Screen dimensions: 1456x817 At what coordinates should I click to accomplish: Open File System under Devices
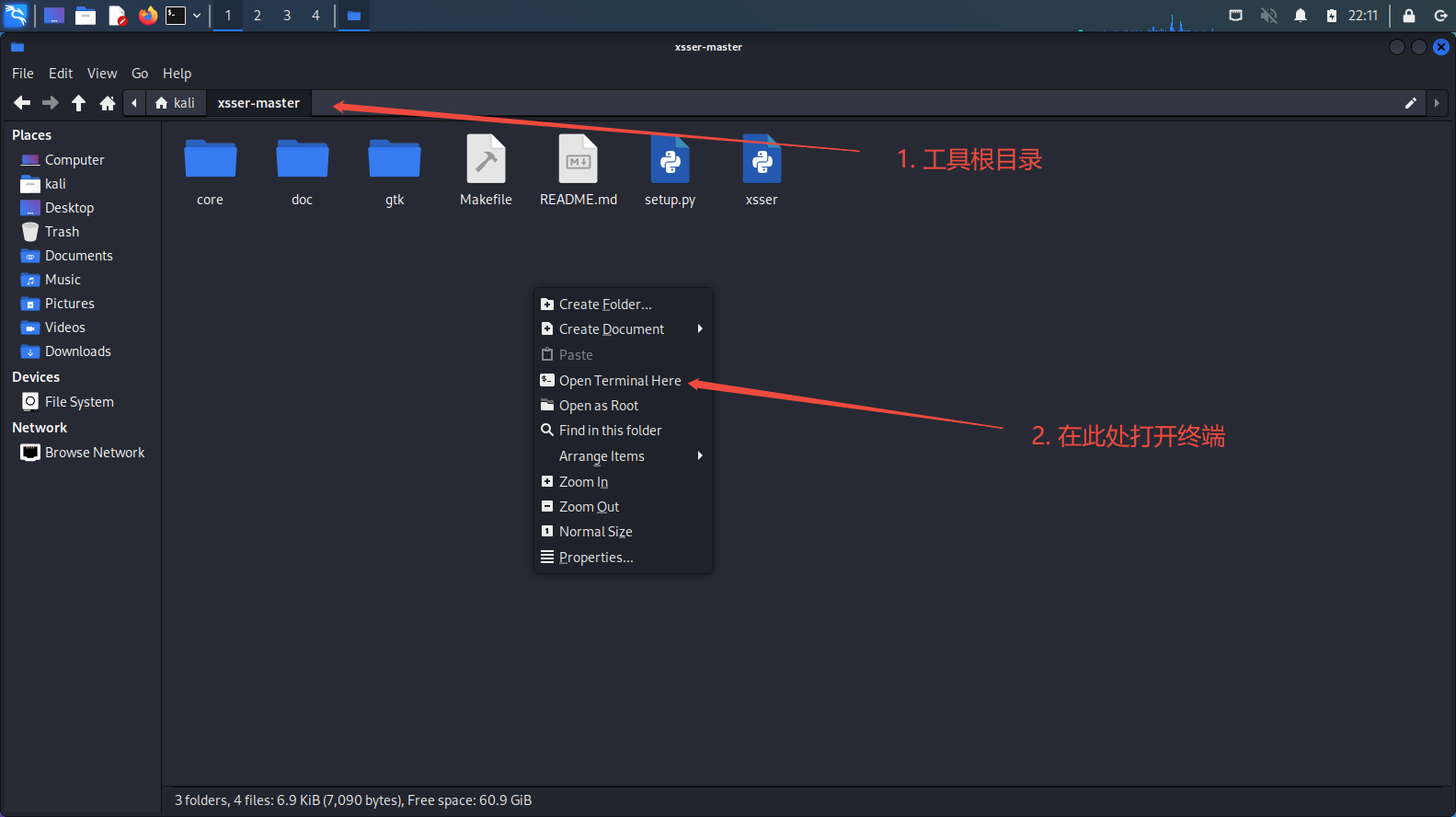coord(79,402)
